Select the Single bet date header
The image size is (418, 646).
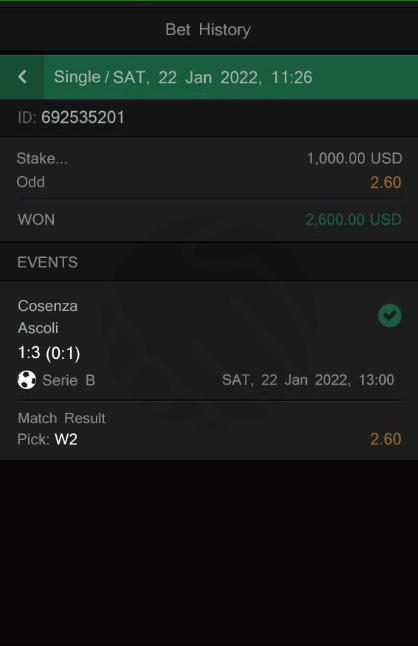click(183, 77)
